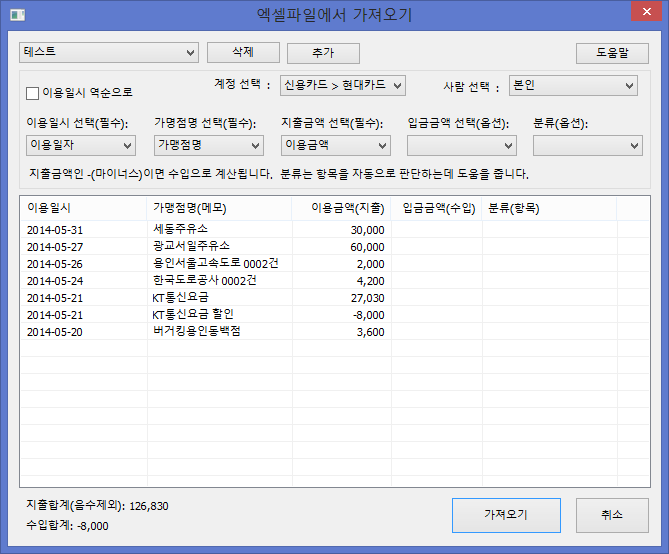This screenshot has width=669, height=554.
Task: Open the 테스트 preset dropdown
Action: (x=109, y=52)
